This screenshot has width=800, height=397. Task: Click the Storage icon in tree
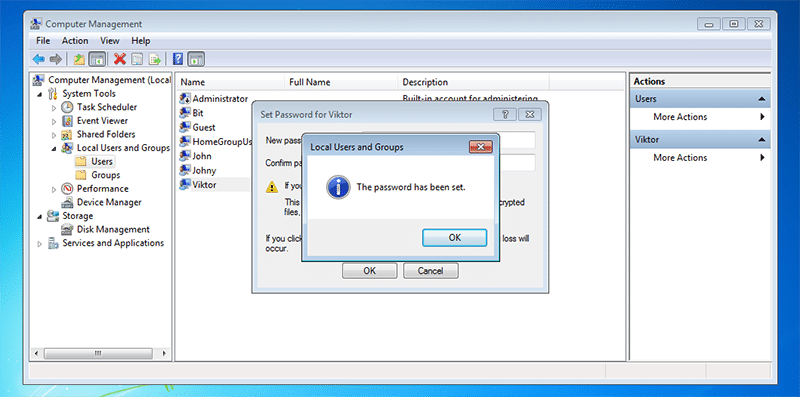tap(53, 216)
